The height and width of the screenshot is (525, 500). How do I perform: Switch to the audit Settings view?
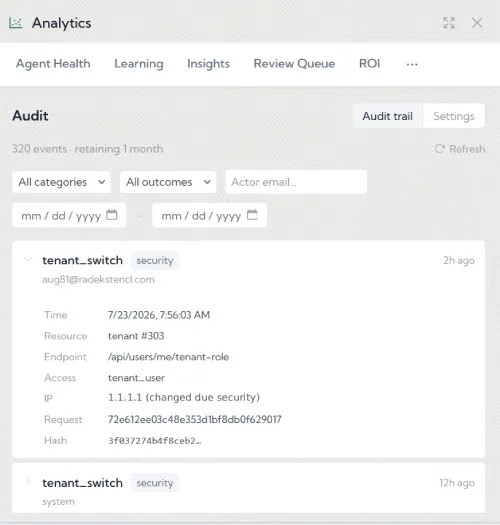[454, 116]
